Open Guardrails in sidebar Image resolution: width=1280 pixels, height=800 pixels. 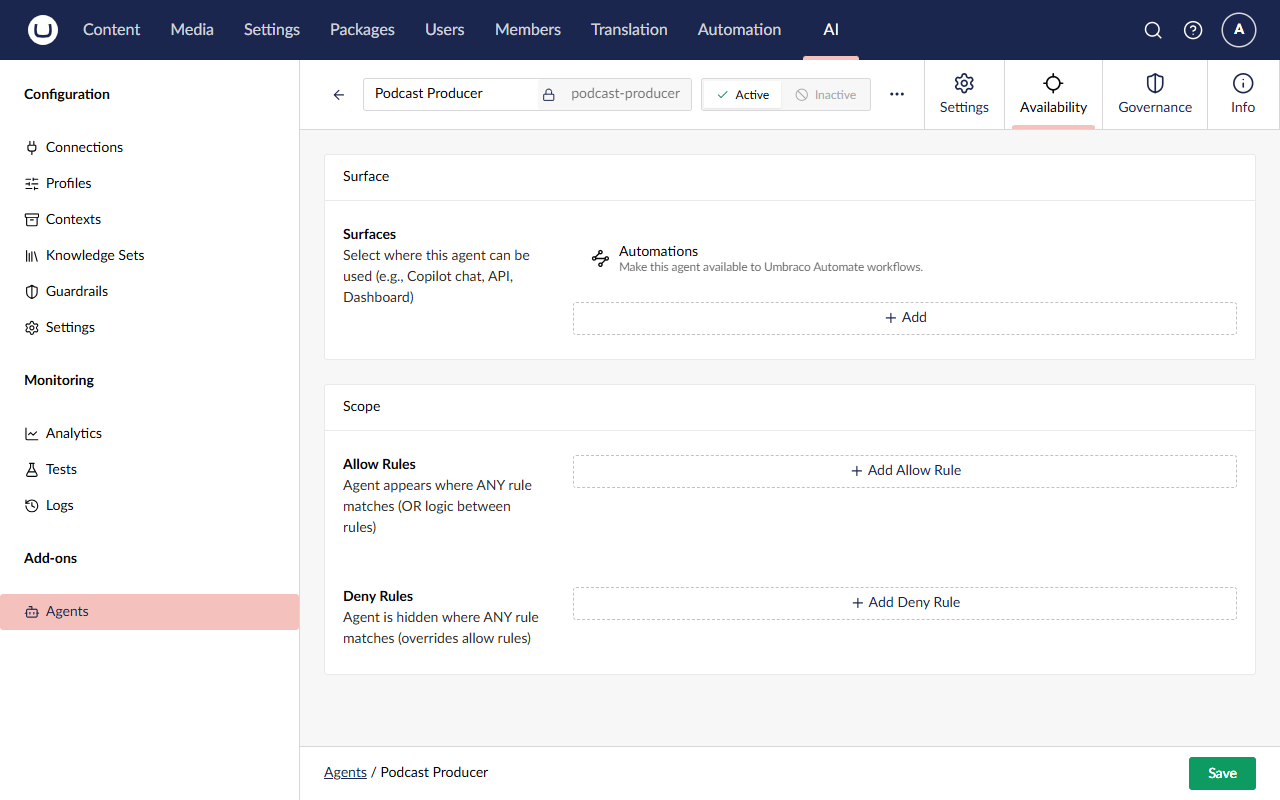(x=150, y=291)
